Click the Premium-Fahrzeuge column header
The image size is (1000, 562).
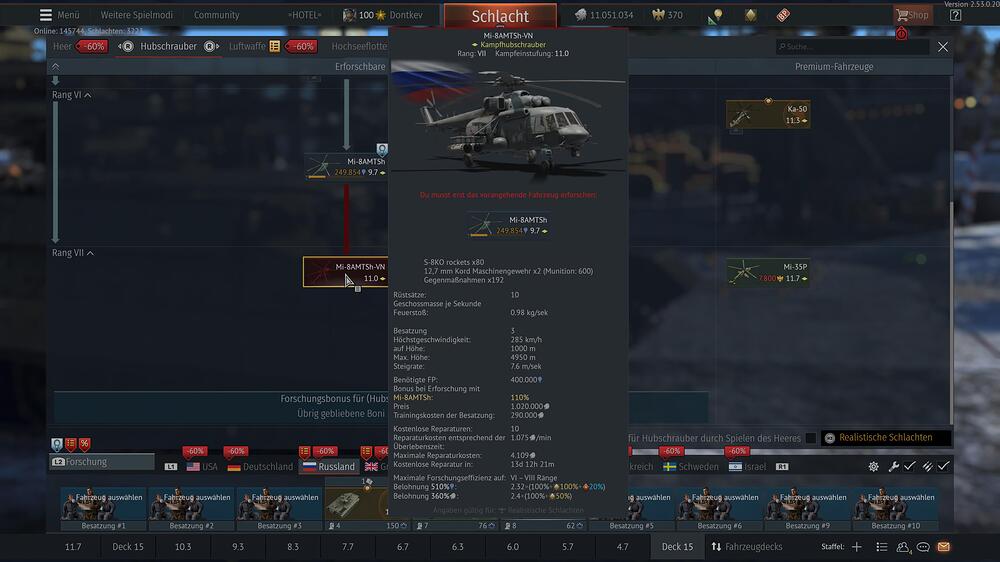click(x=834, y=66)
